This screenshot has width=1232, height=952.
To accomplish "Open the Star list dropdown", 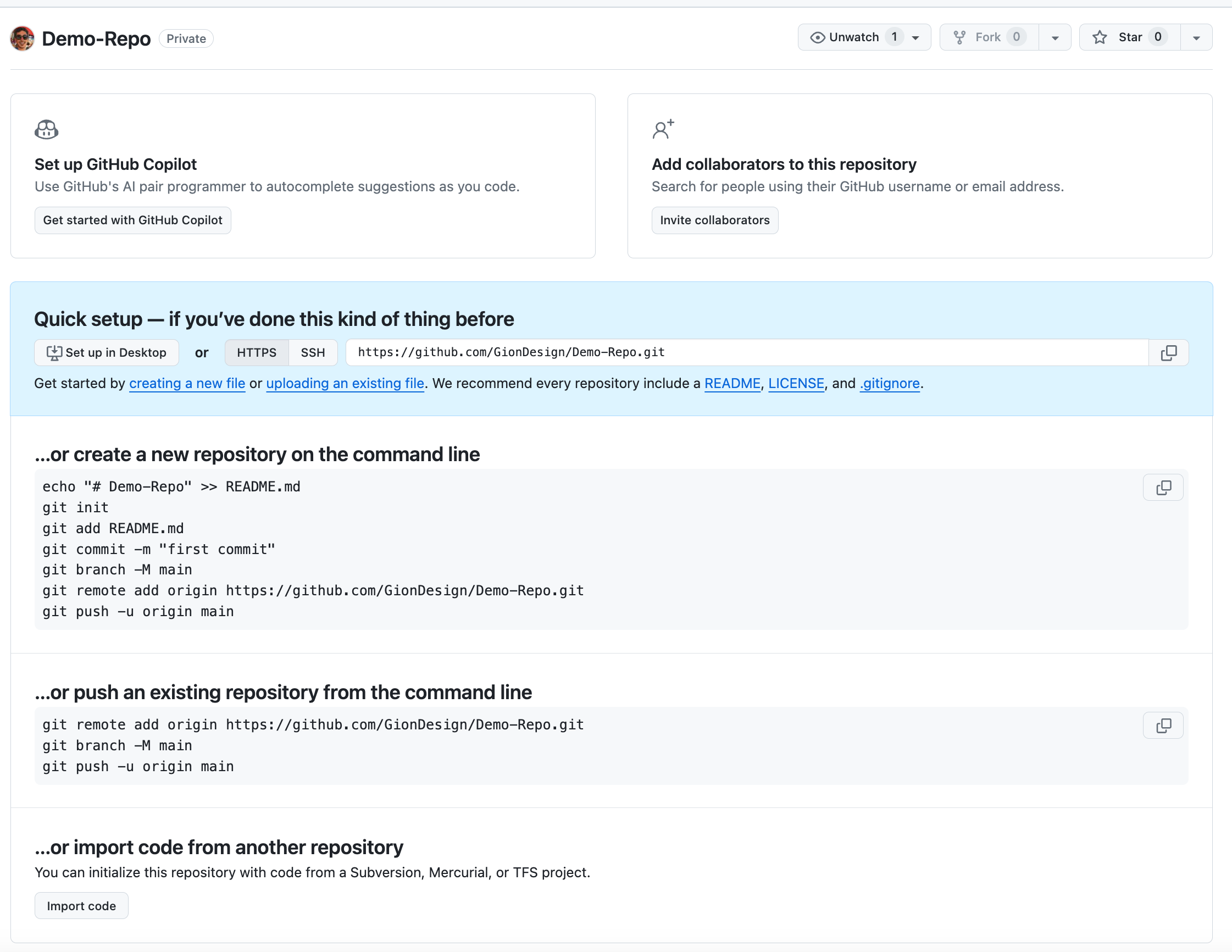I will pos(1196,37).
